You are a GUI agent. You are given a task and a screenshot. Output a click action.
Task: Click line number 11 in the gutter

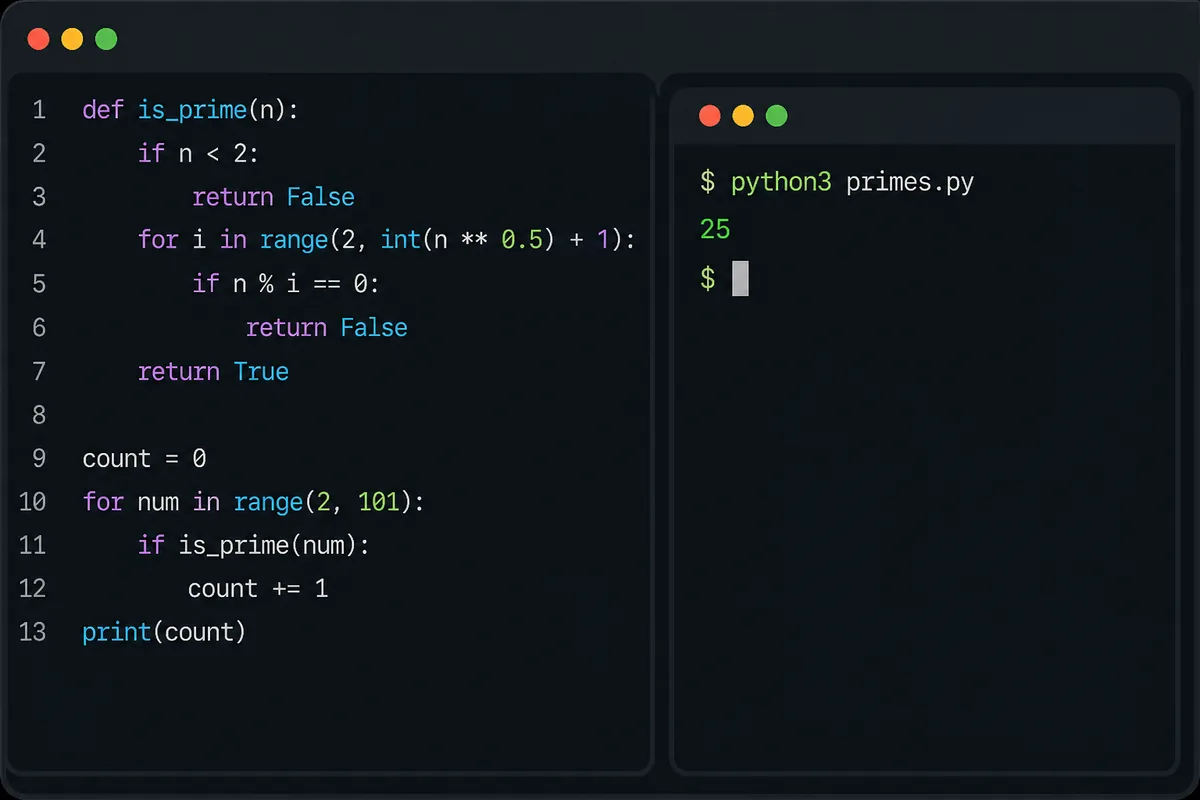point(33,545)
